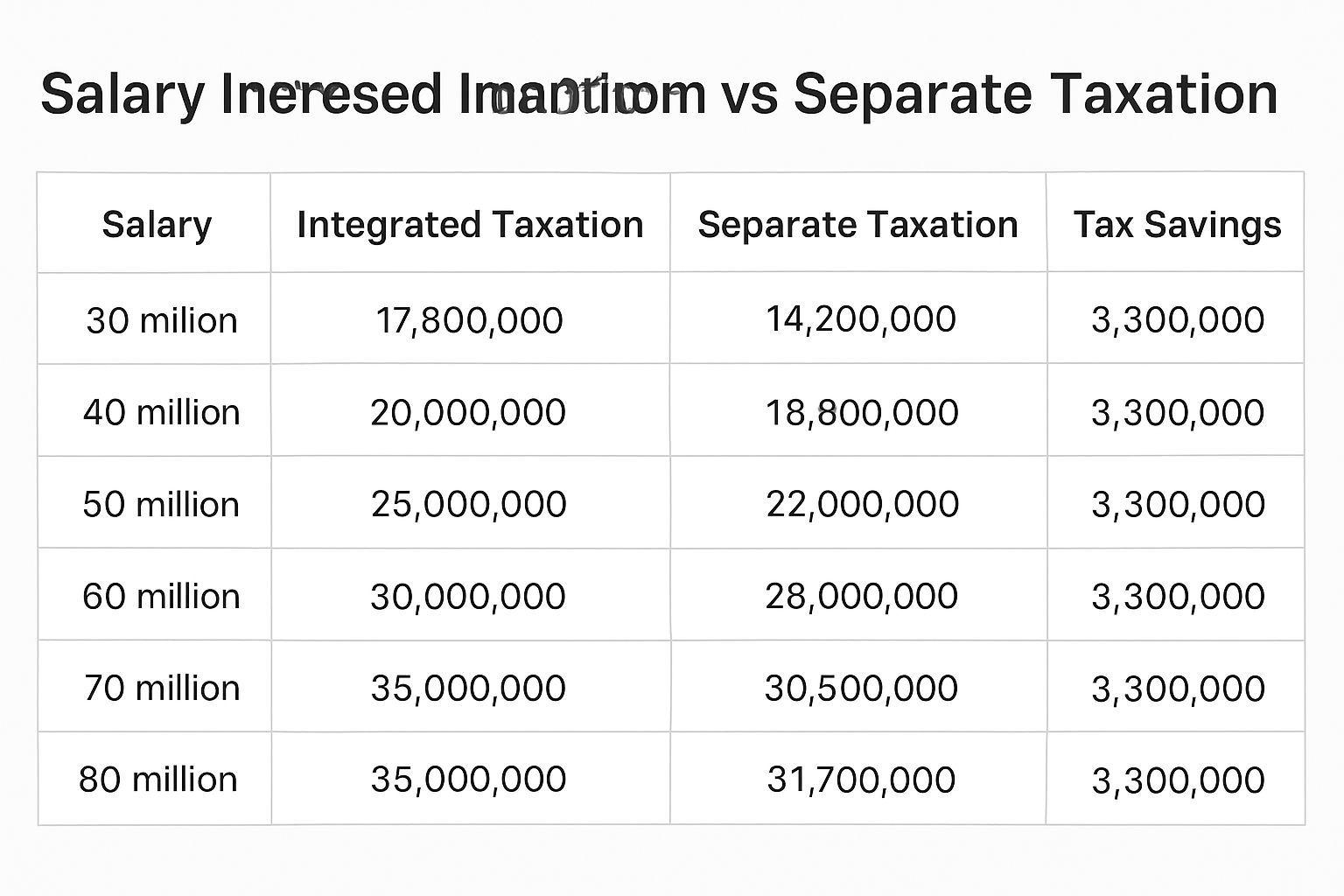Image resolution: width=1344 pixels, height=896 pixels.
Task: Click the 18,800,000 separate taxation cell
Action: coord(862,412)
